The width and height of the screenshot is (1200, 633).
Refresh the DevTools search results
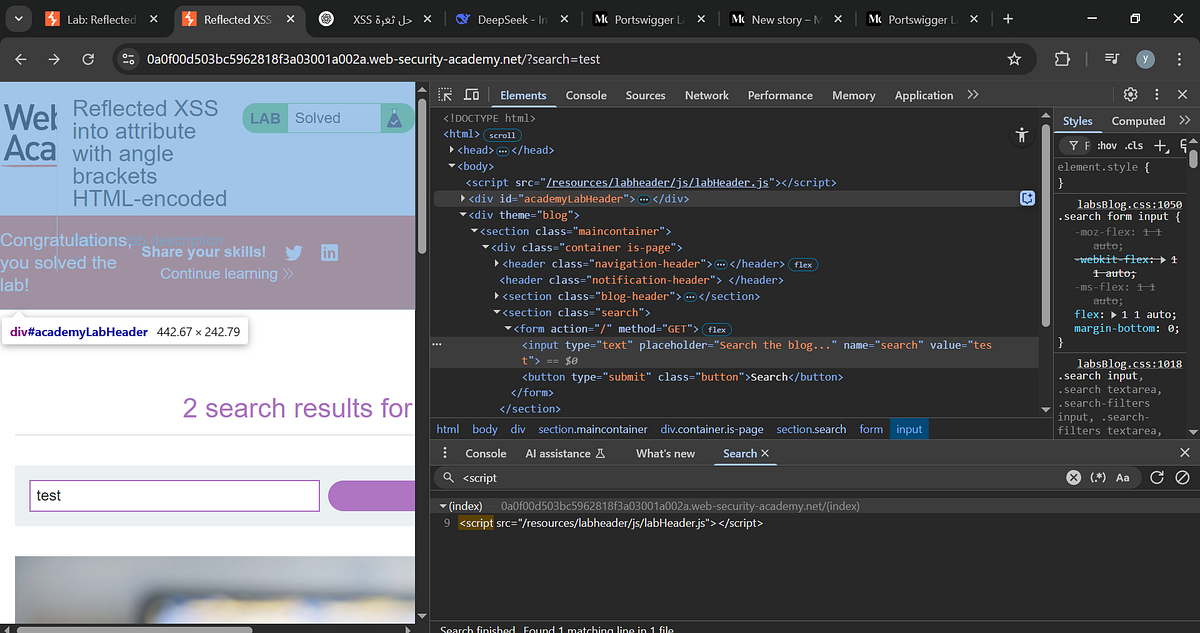click(1157, 478)
